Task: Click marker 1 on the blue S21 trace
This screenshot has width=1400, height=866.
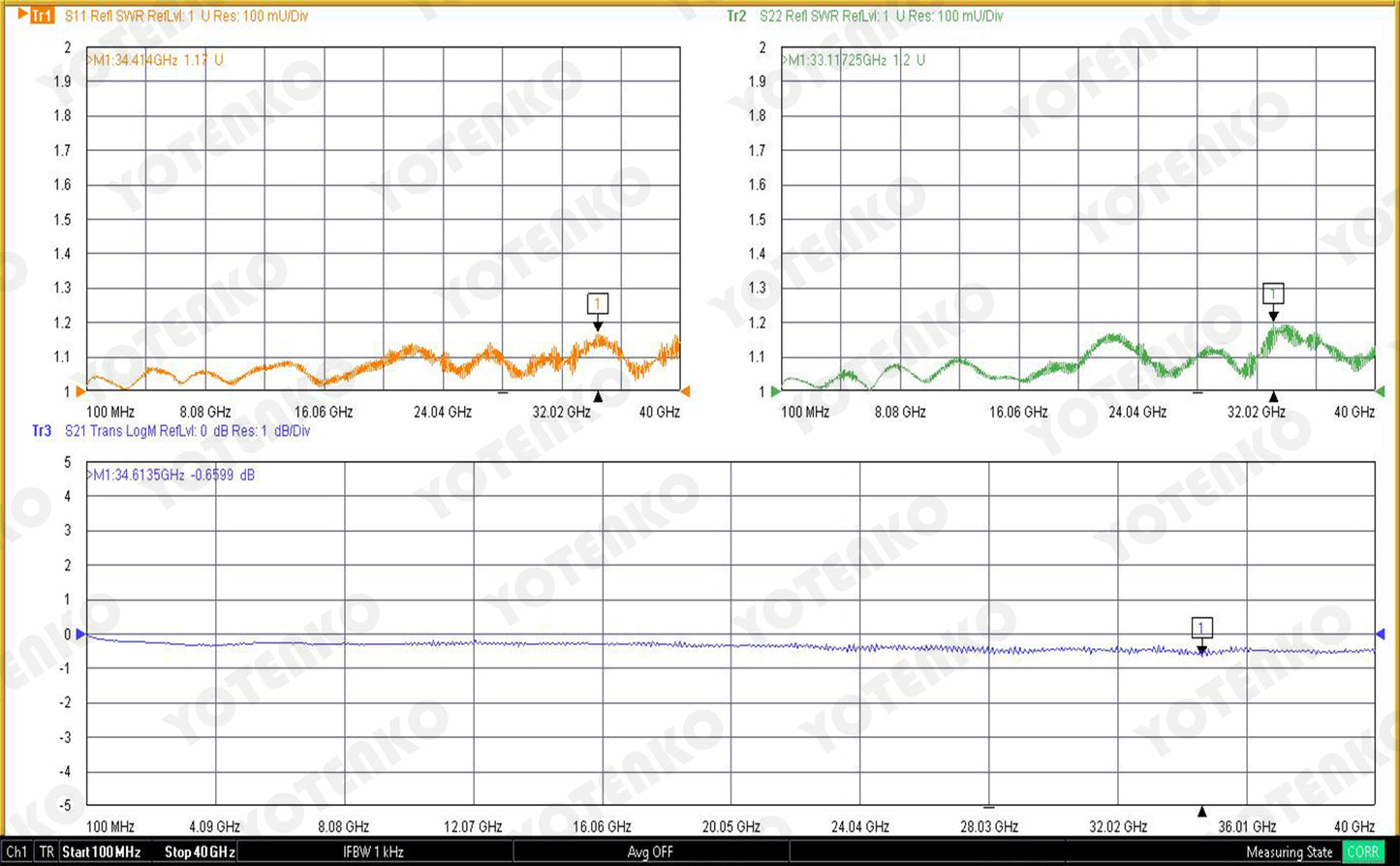Action: click(x=1201, y=628)
